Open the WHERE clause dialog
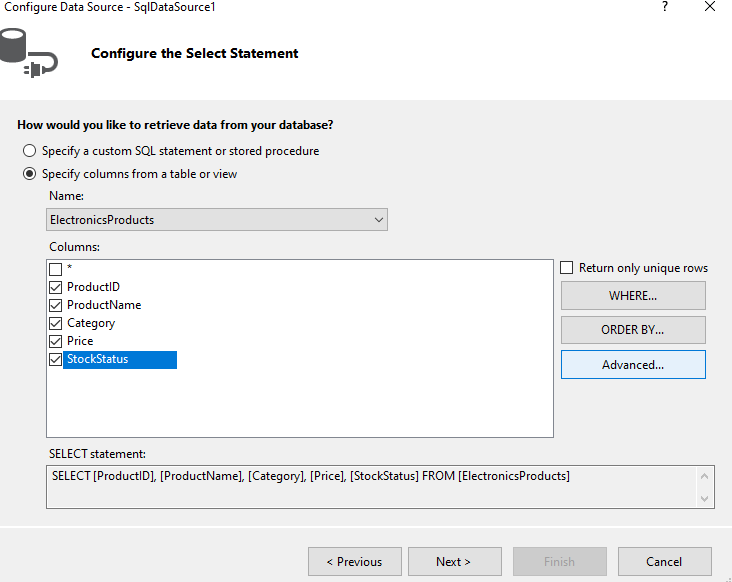The height and width of the screenshot is (582, 732). tap(633, 295)
